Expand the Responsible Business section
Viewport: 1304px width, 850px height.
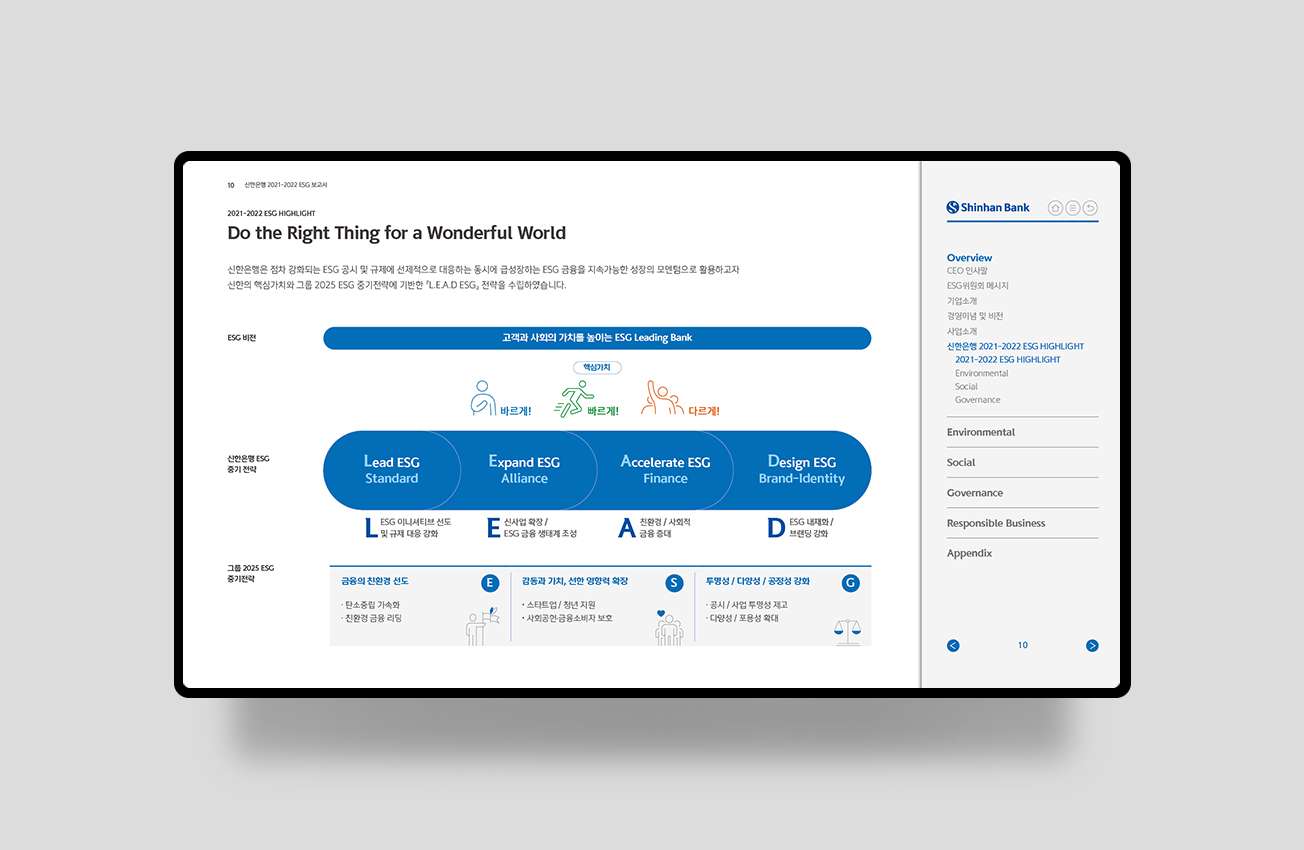coord(996,523)
